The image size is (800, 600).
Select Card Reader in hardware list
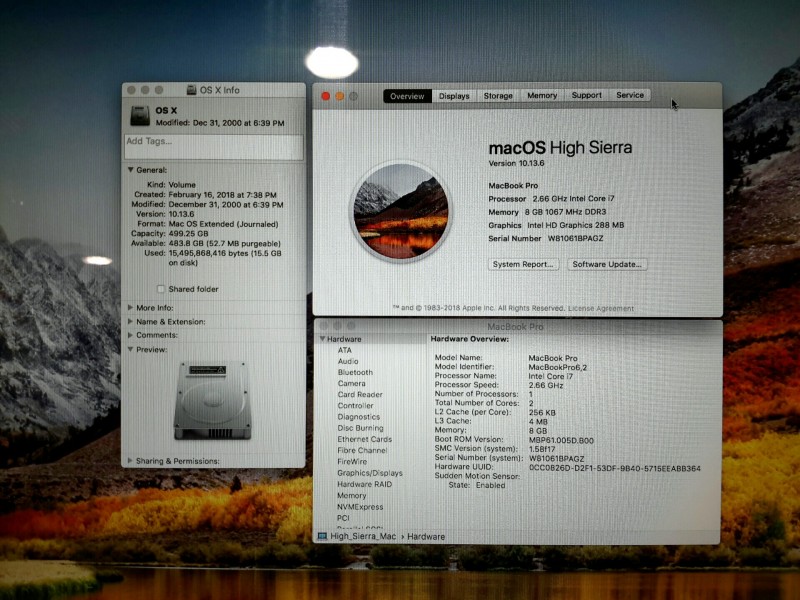click(360, 394)
